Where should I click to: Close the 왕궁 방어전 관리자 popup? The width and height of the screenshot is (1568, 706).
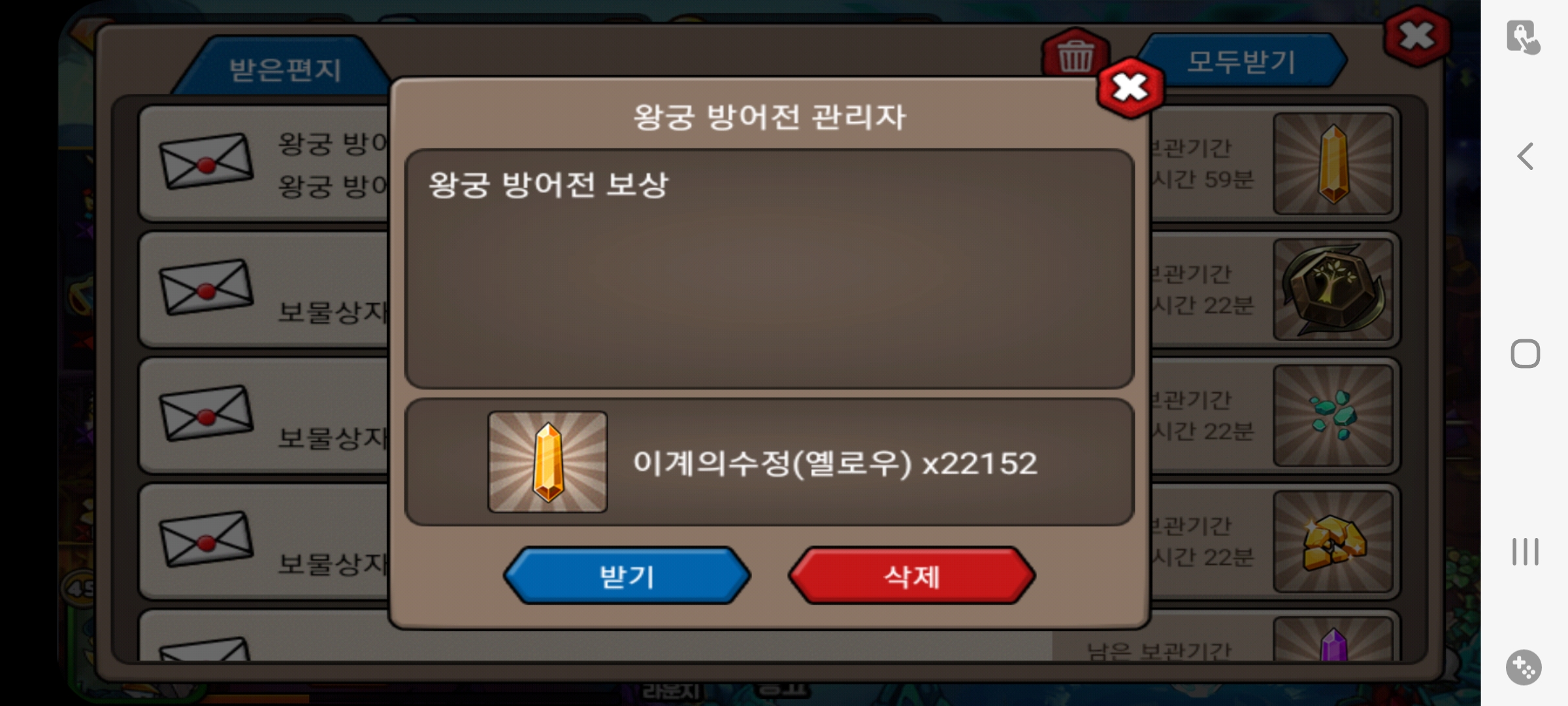point(1130,88)
